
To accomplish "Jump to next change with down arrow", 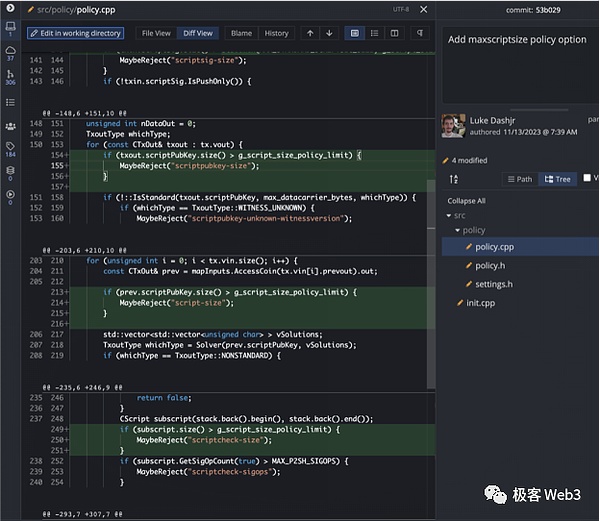I will coord(329,33).
